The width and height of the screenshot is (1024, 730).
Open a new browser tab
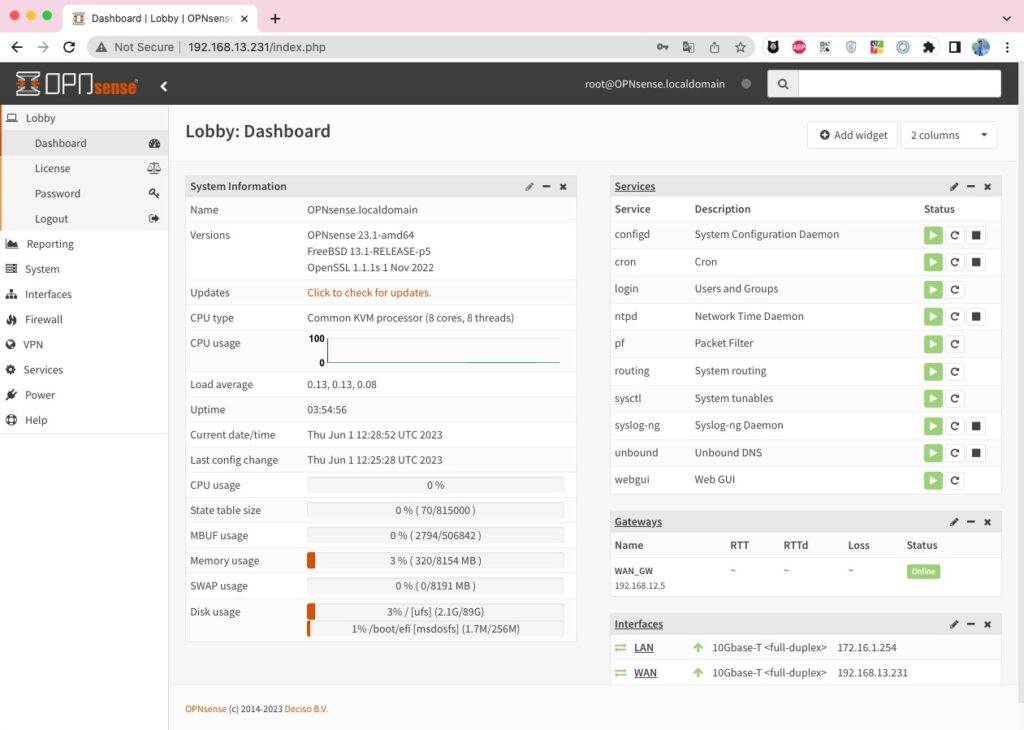click(x=275, y=18)
